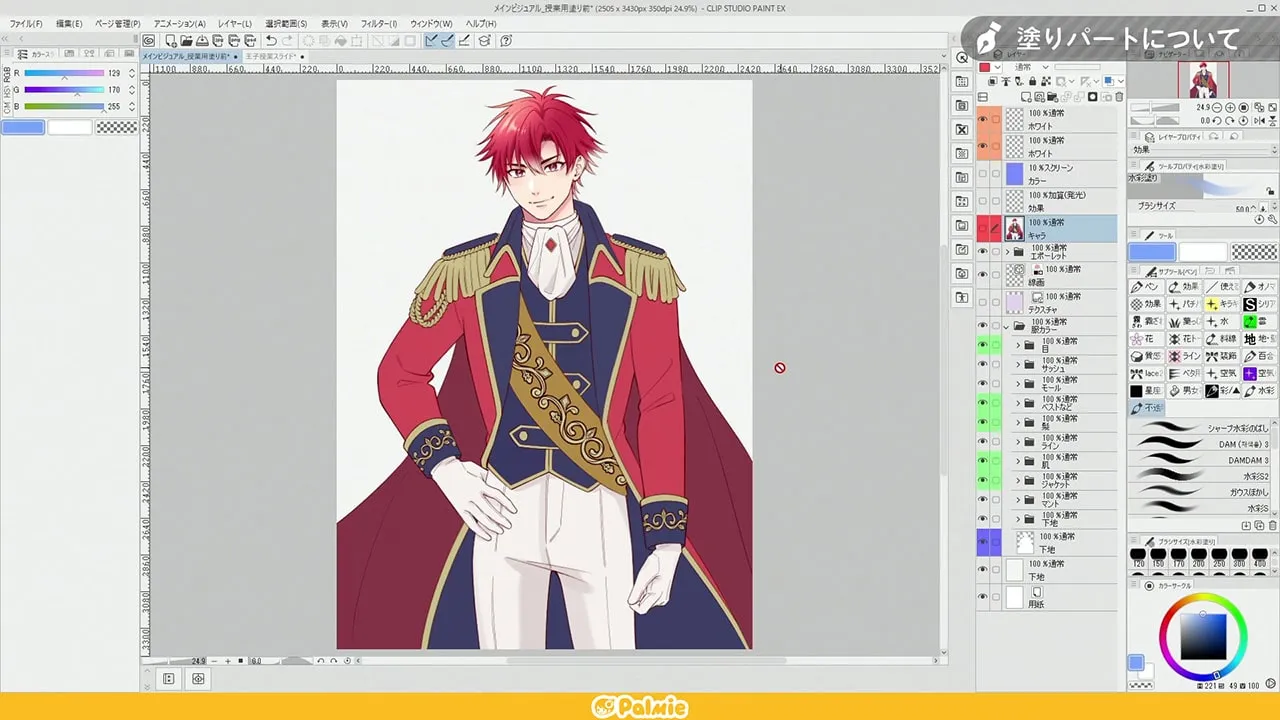
Task: Click the main blue color swatch top-left
Action: tap(23, 127)
